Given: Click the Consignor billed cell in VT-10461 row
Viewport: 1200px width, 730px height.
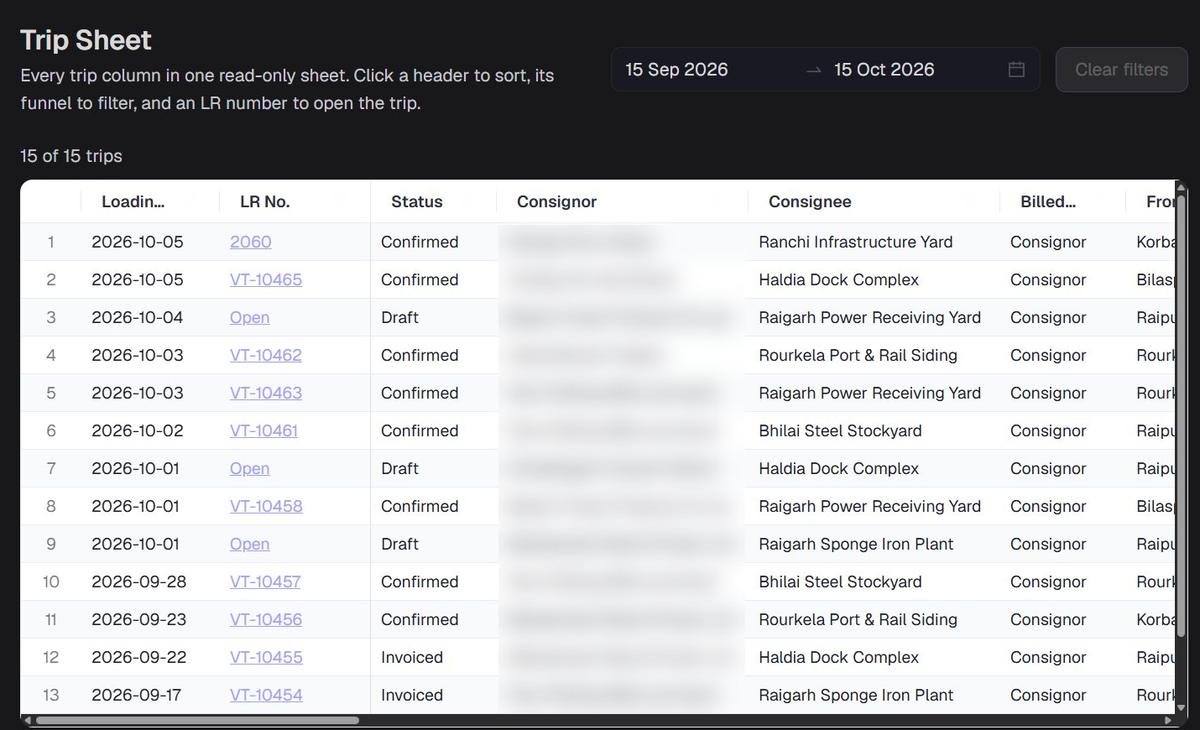Looking at the screenshot, I should pos(1048,431).
